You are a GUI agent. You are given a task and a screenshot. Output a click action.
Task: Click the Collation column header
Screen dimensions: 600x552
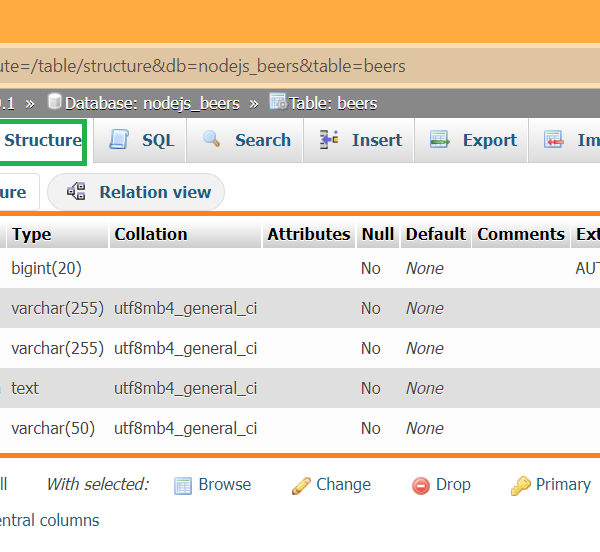(151, 234)
